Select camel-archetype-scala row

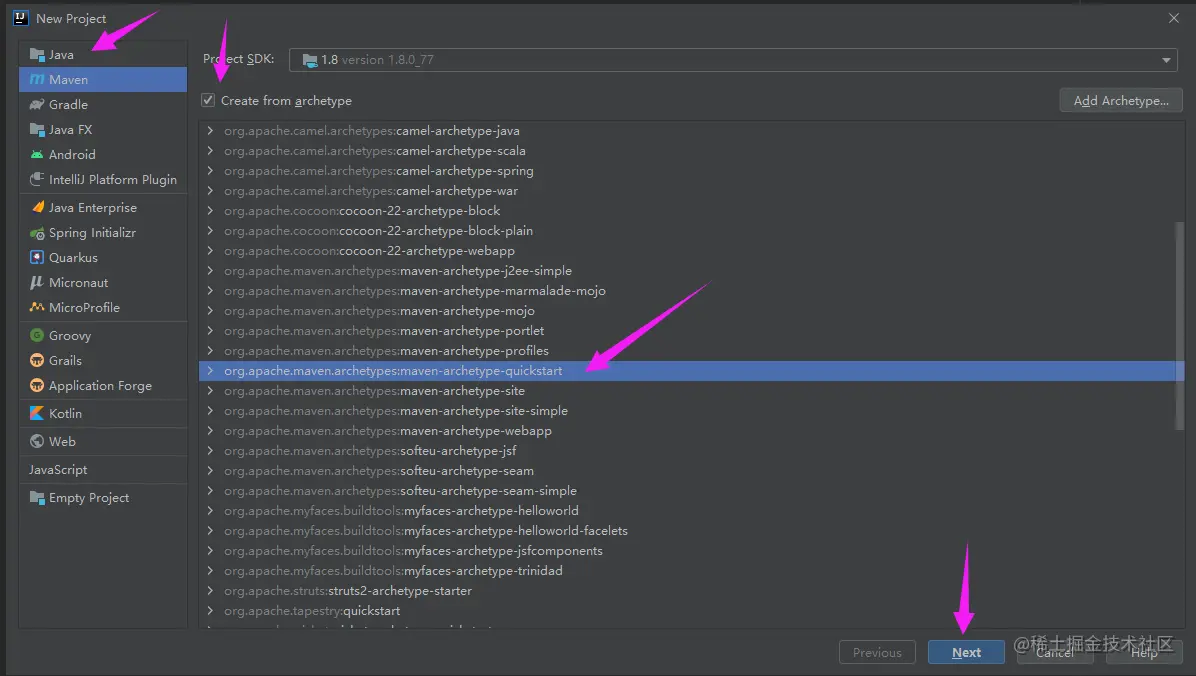691,151
